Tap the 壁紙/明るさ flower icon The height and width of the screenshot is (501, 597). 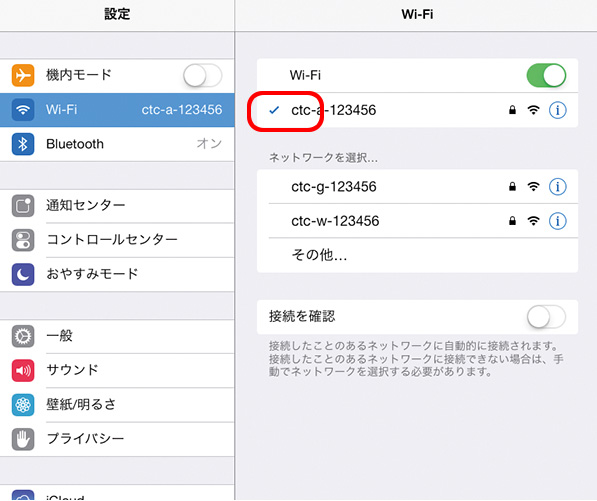point(23,405)
